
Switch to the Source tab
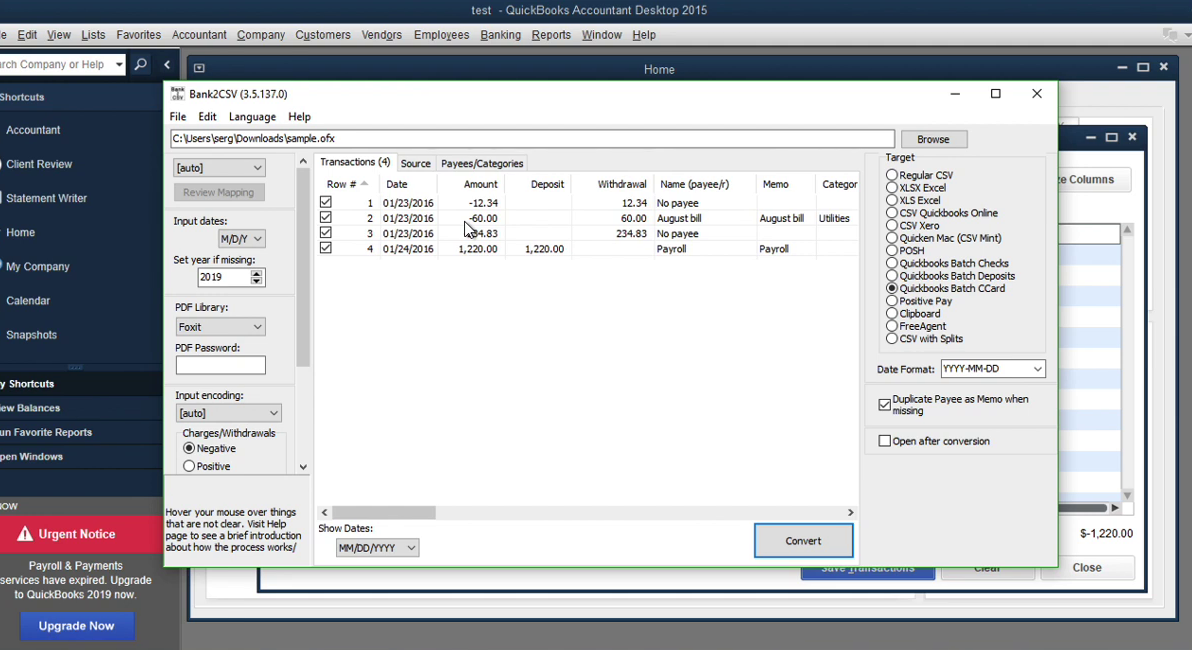[416, 163]
